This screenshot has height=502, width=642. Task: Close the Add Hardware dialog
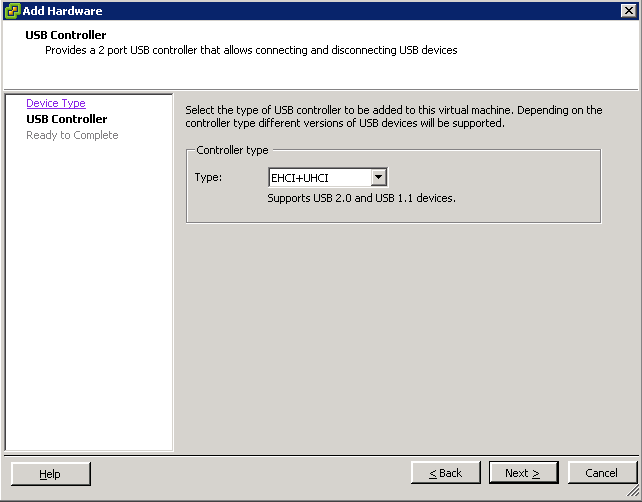(x=628, y=11)
